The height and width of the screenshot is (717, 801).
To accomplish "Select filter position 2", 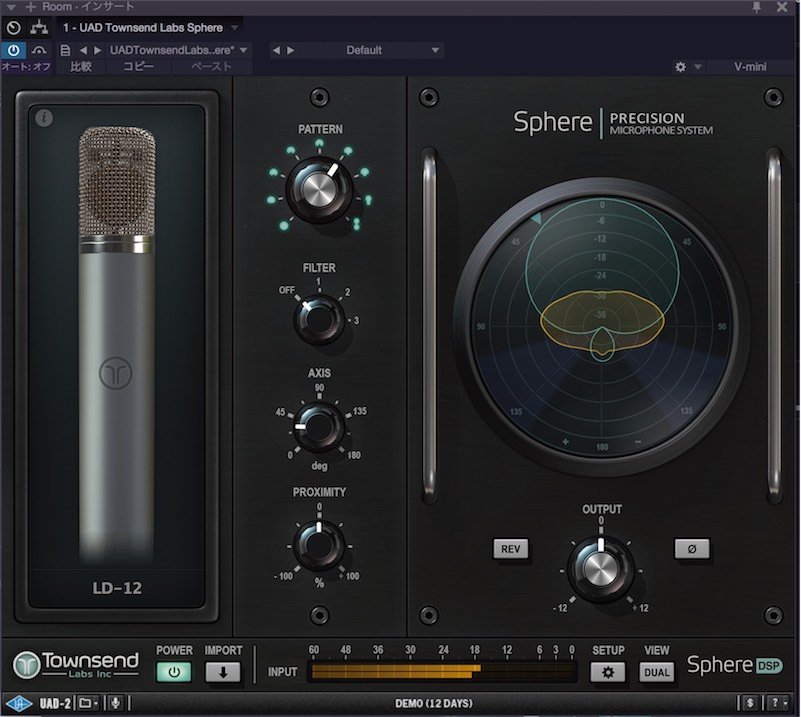I will click(x=348, y=292).
